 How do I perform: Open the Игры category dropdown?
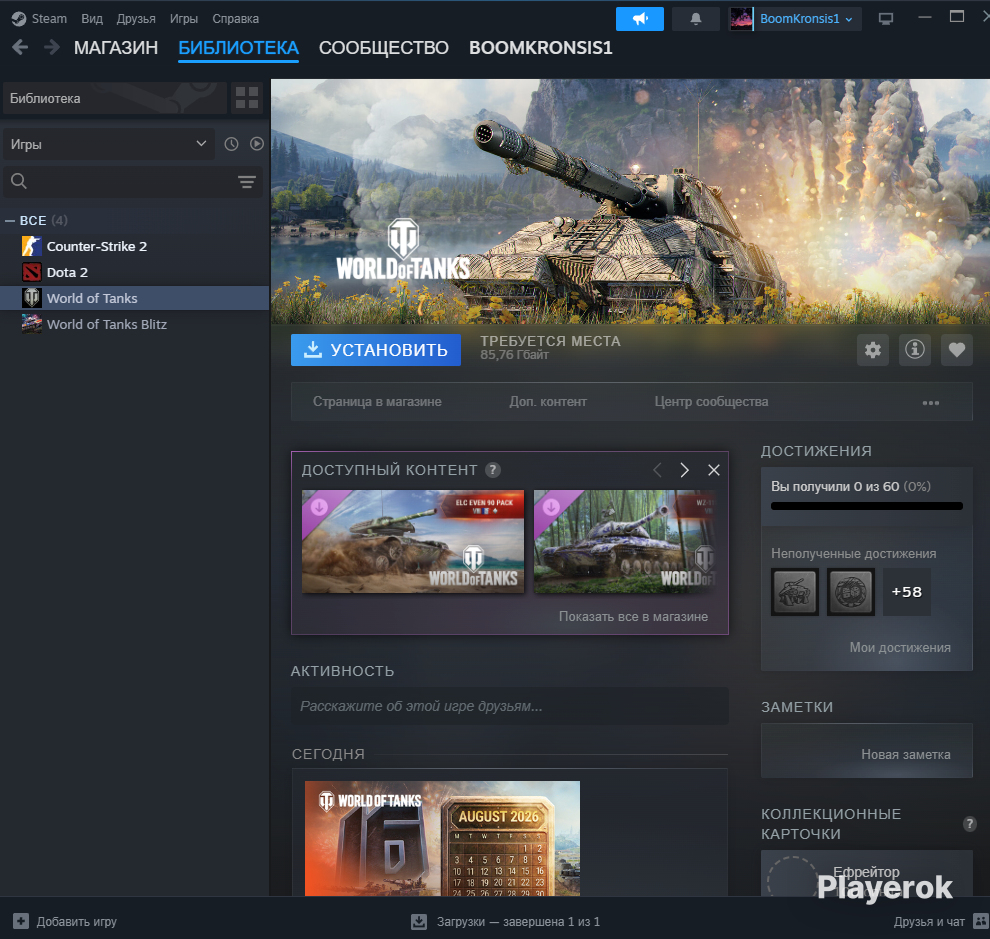pos(109,144)
